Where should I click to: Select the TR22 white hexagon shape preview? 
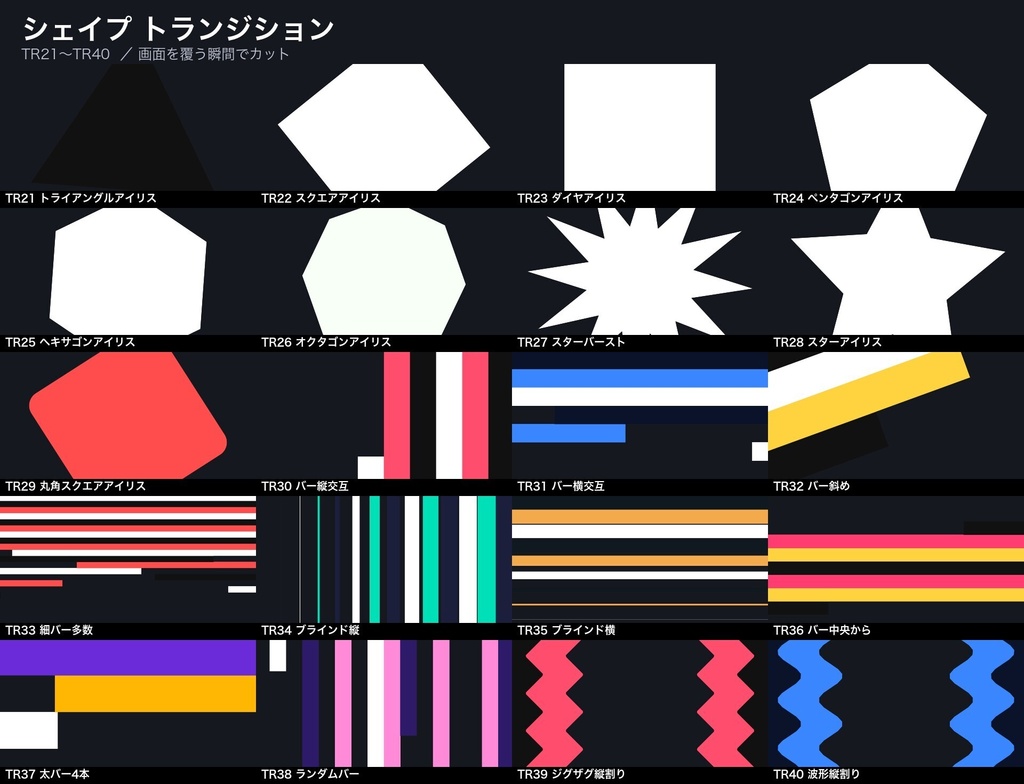(384, 127)
